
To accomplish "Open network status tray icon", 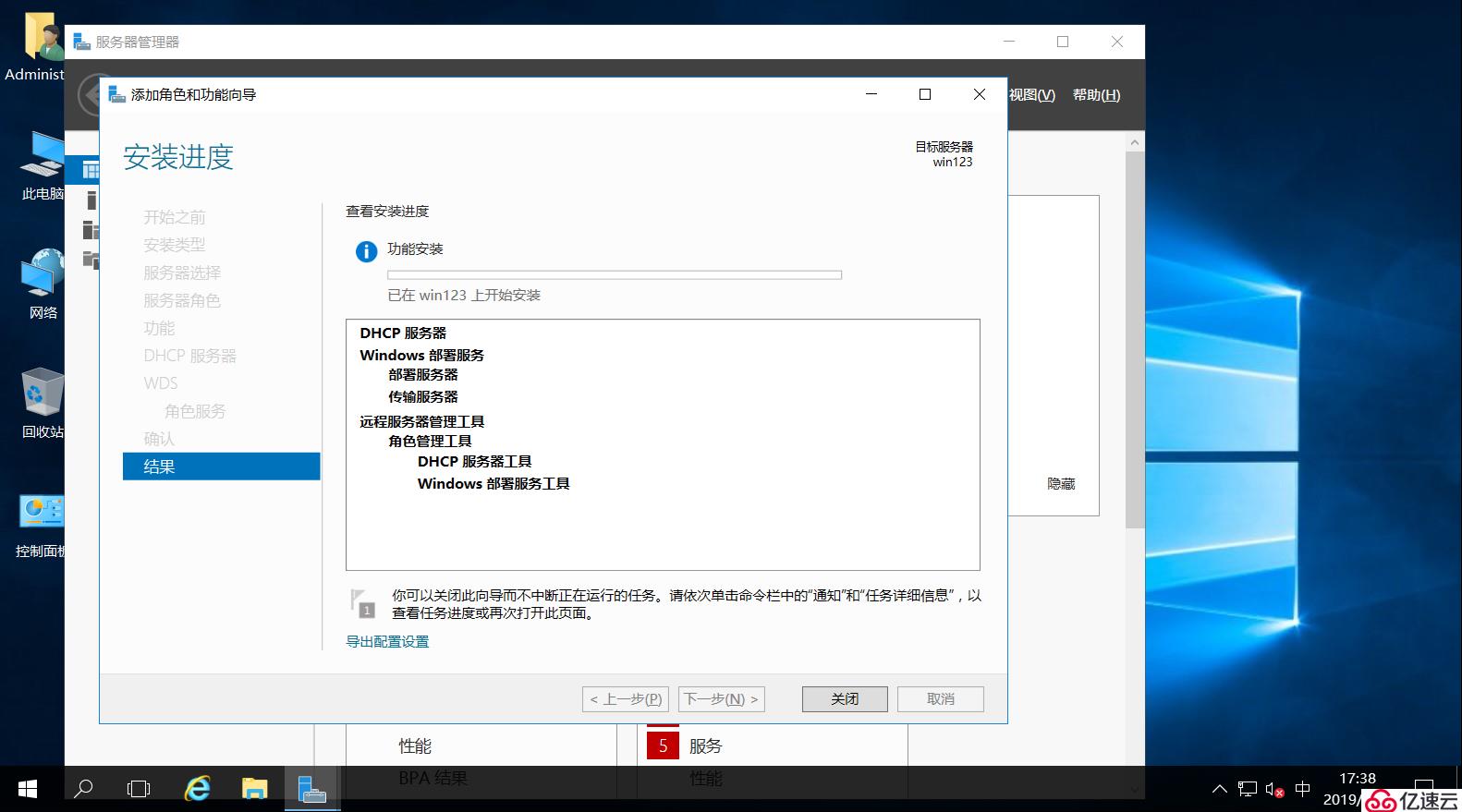I will click(x=1248, y=789).
